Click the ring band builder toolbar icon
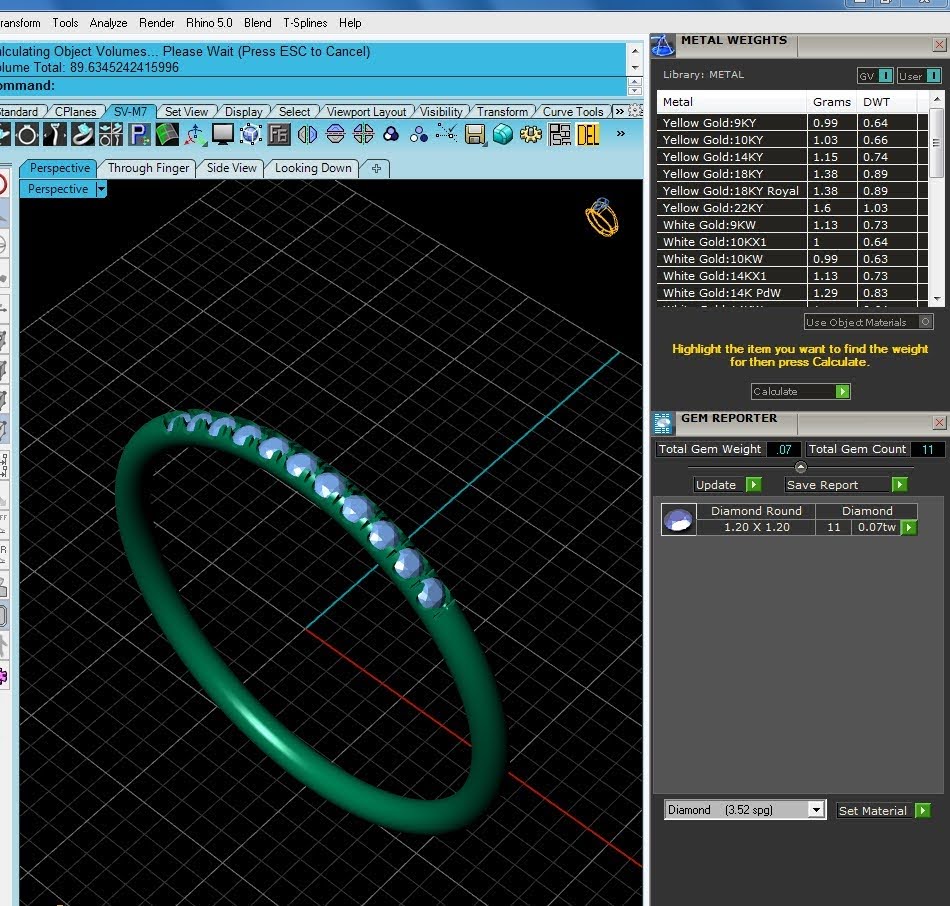The height and width of the screenshot is (906, 950). click(x=27, y=135)
